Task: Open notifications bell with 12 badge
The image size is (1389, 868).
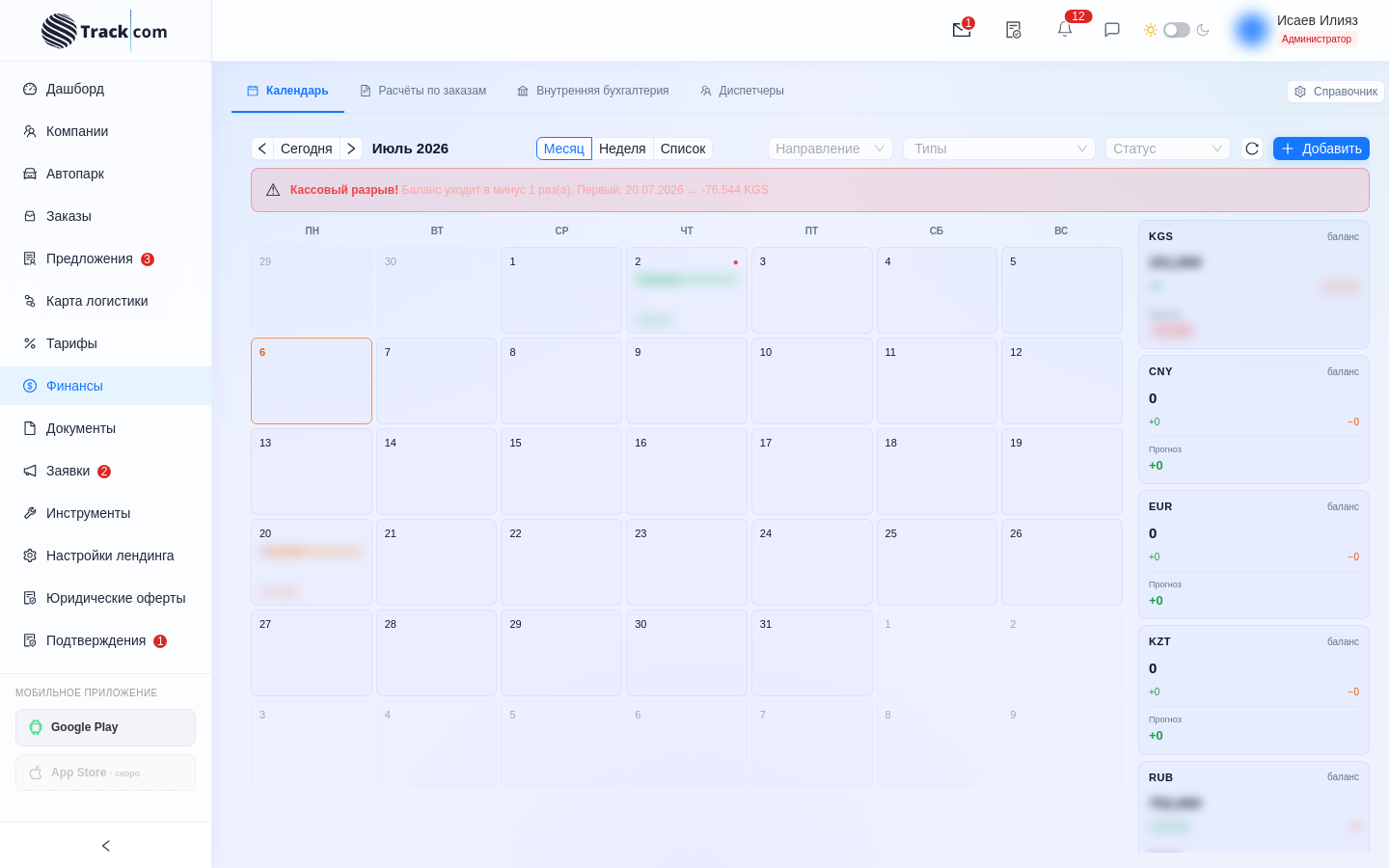Action: pyautogui.click(x=1065, y=30)
